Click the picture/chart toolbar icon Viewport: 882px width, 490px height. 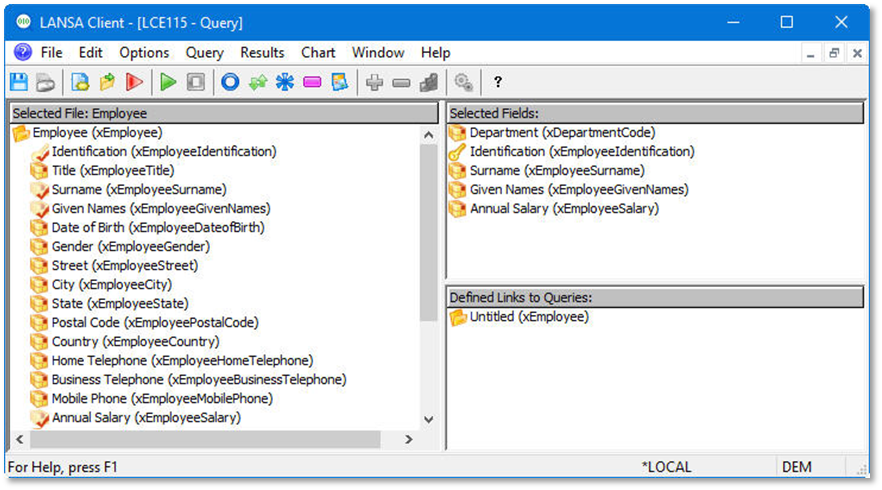(x=340, y=82)
